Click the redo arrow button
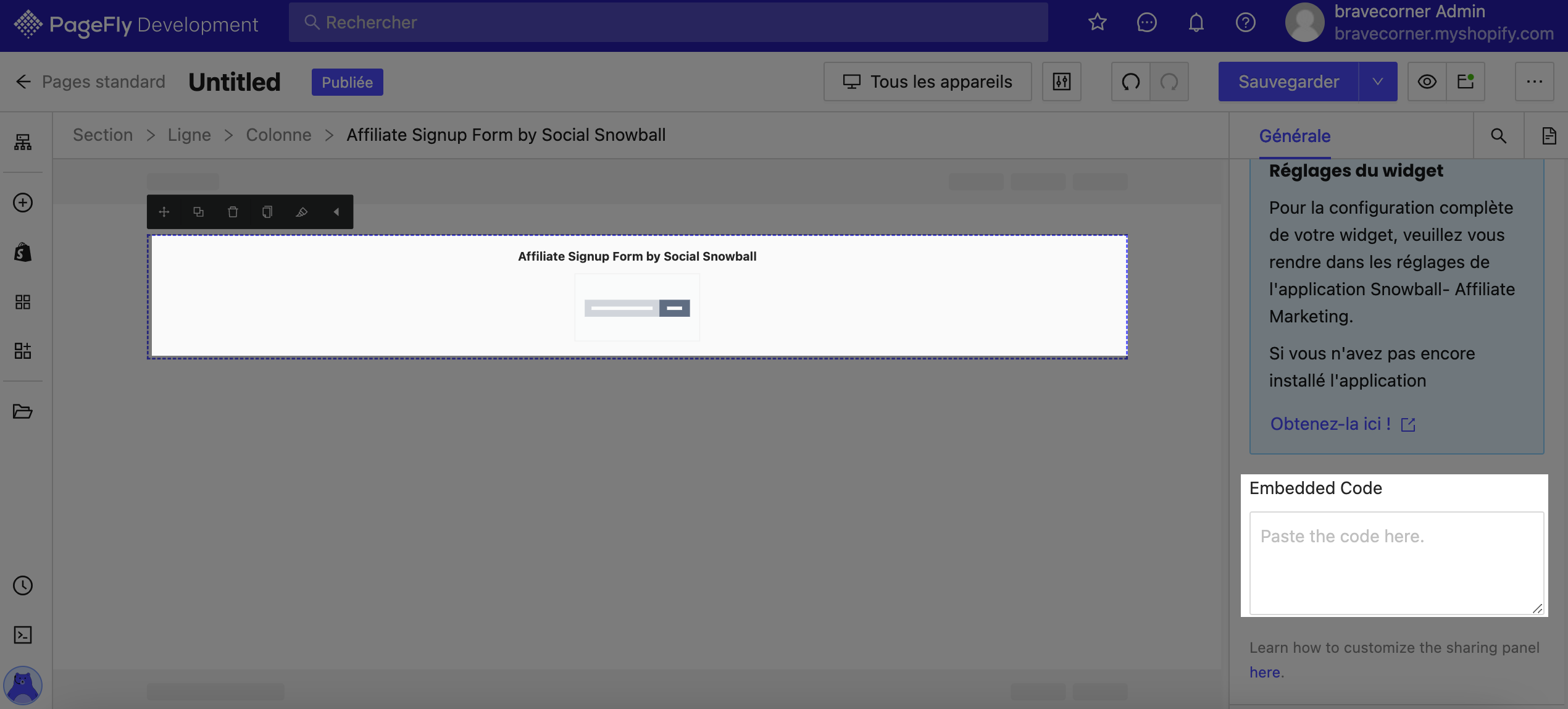The width and height of the screenshot is (1568, 709). pos(1169,82)
